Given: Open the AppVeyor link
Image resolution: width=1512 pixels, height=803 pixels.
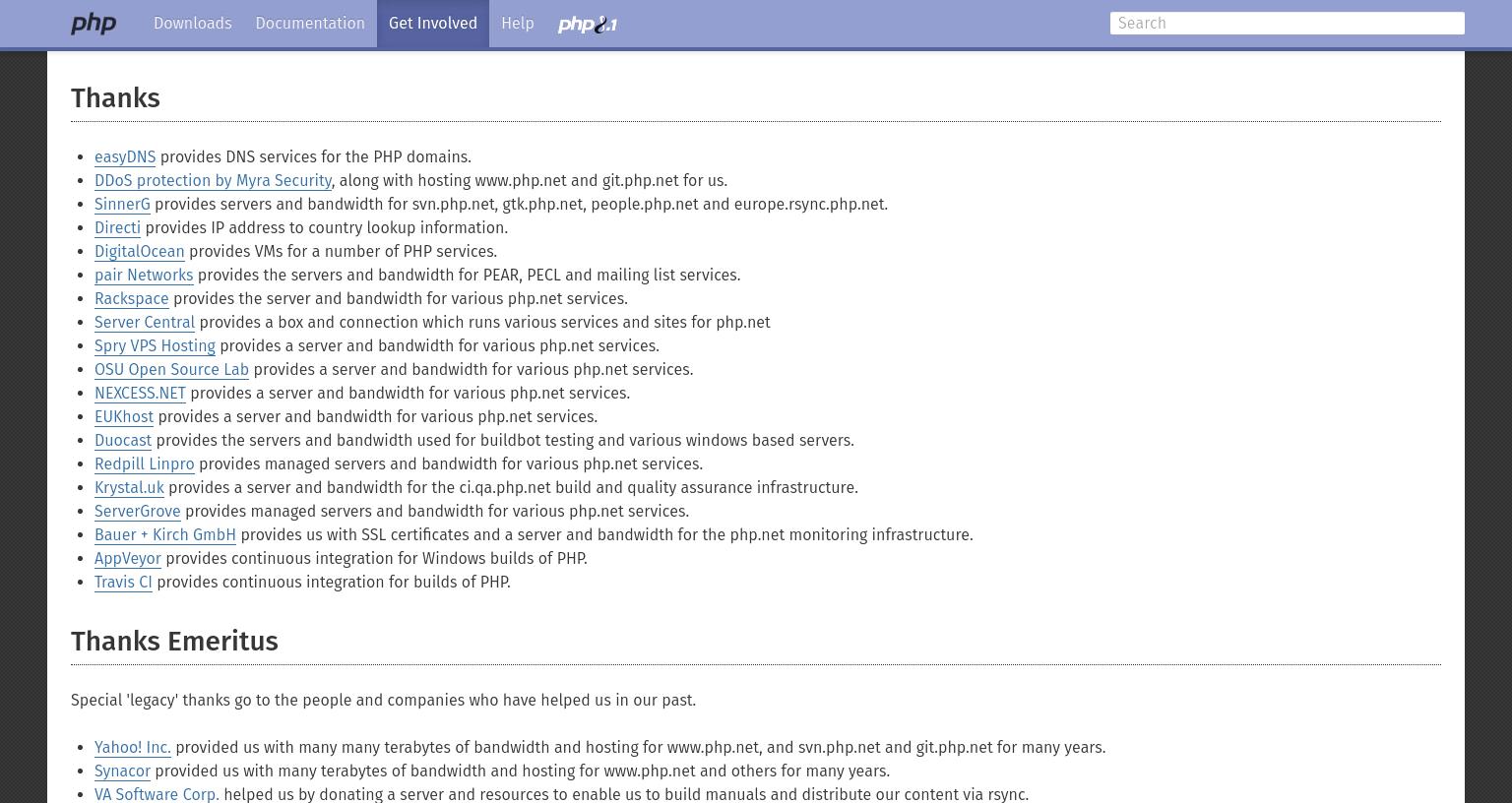Looking at the screenshot, I should (x=128, y=559).
